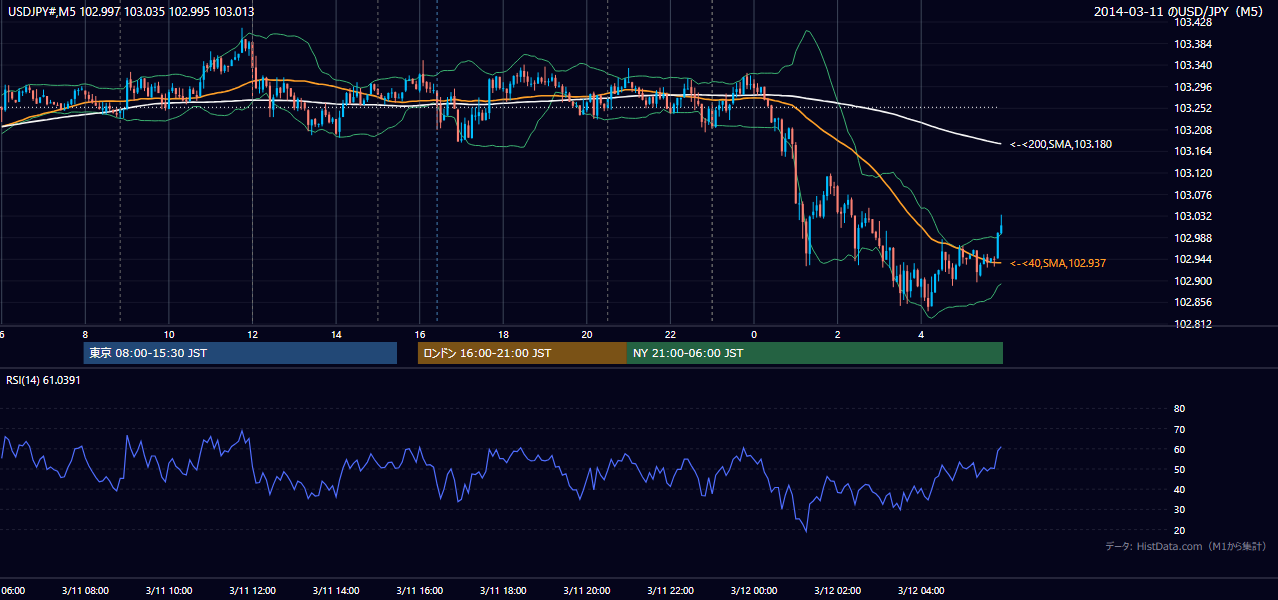Click hour label 8 under price chart
This screenshot has height=600, width=1278.
pos(86,335)
